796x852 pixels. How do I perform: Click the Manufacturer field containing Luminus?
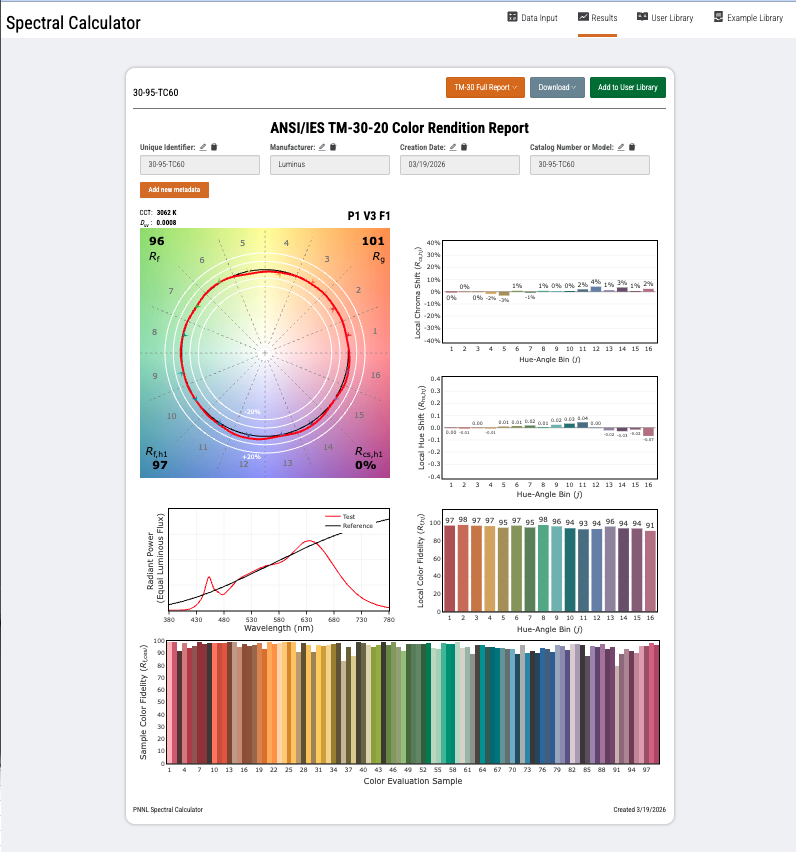(329, 165)
